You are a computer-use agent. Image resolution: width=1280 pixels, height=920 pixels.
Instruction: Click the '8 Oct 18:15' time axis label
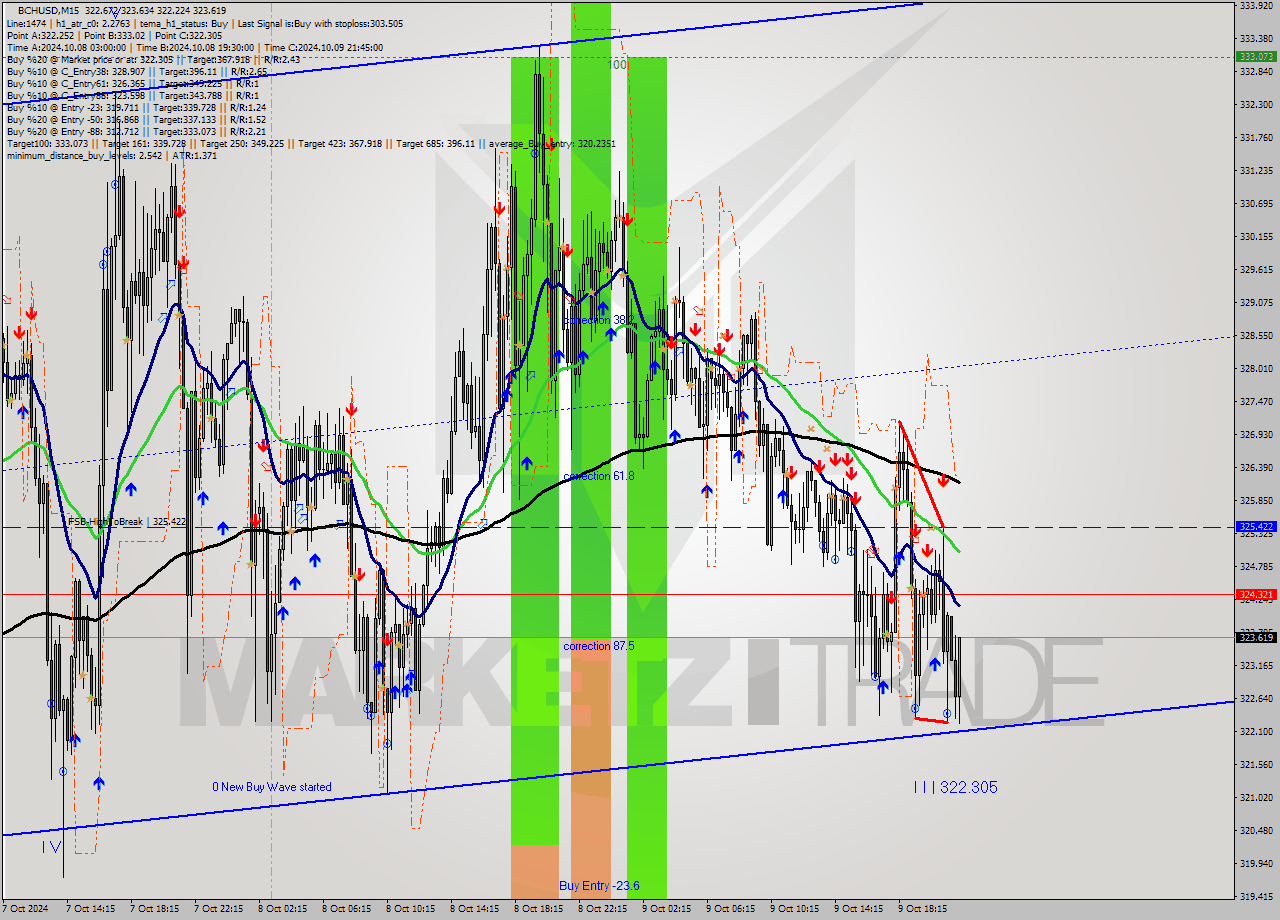538,909
